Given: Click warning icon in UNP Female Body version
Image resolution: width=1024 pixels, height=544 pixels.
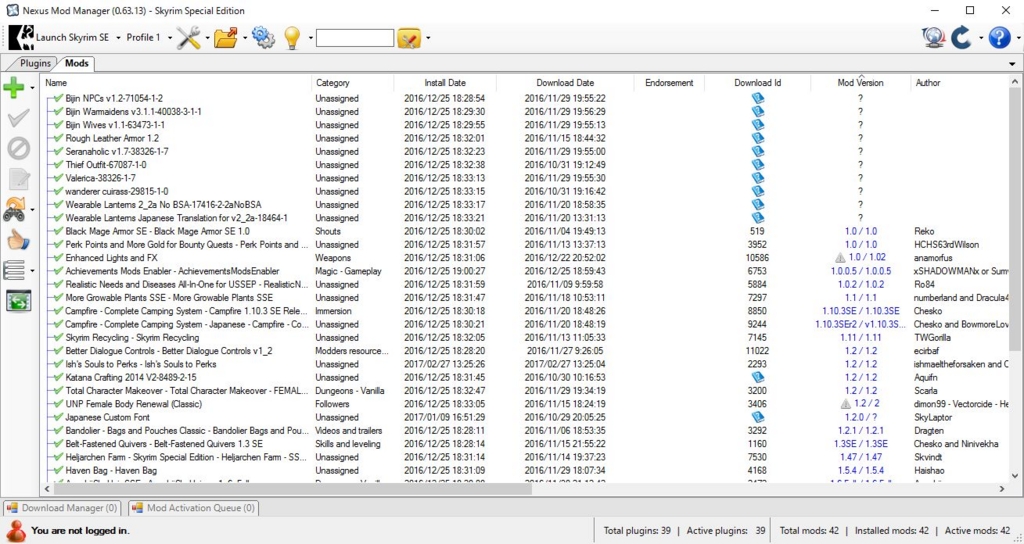Looking at the screenshot, I should tap(846, 404).
